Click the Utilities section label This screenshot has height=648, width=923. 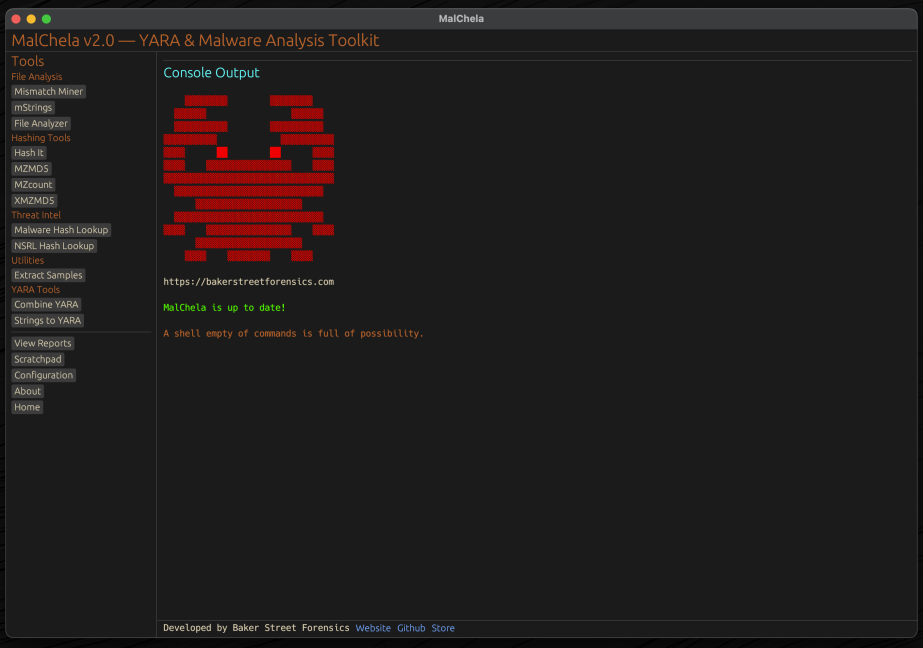[x=28, y=261]
